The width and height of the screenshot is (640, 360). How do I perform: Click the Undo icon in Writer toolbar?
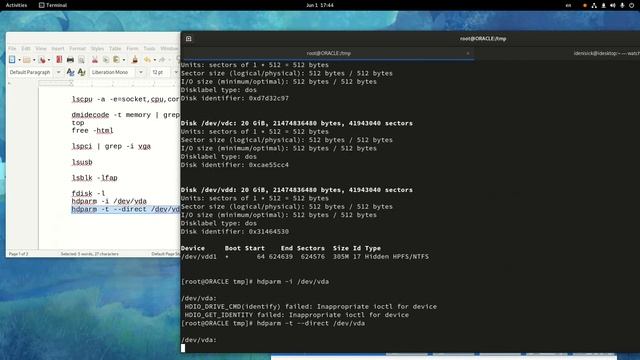click(147, 60)
